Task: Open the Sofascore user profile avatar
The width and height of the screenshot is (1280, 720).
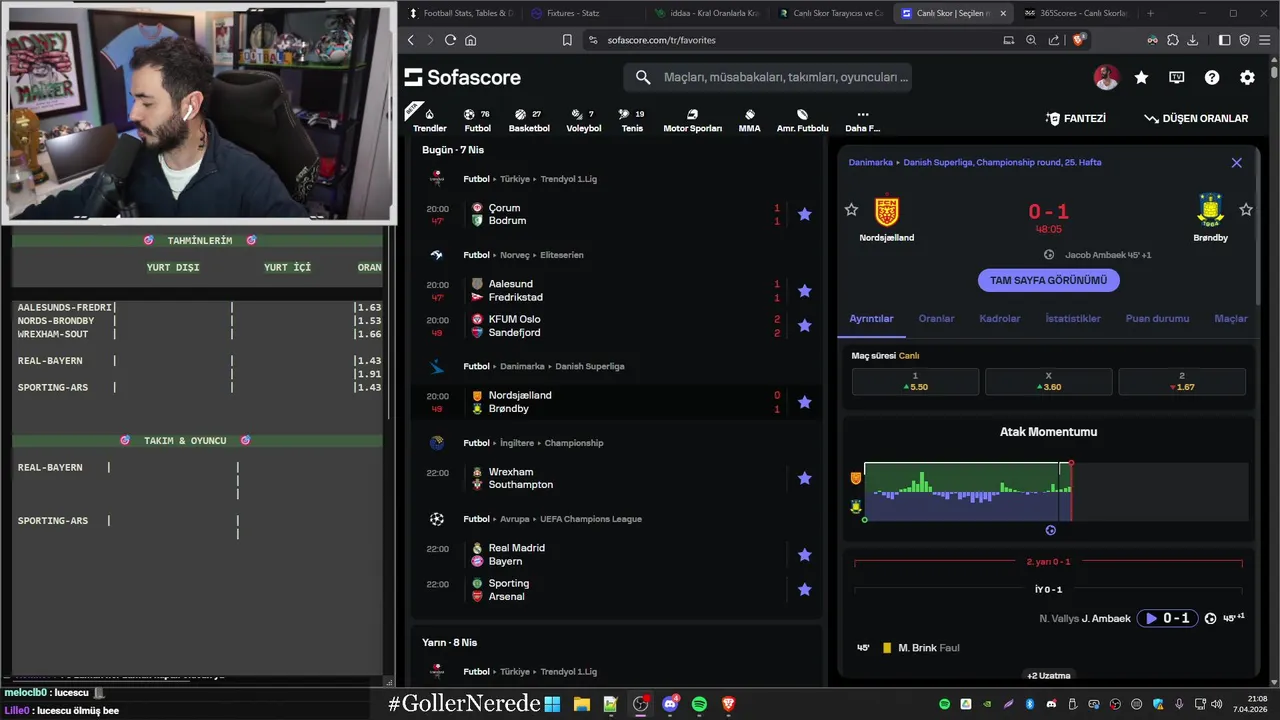Action: point(1106,77)
